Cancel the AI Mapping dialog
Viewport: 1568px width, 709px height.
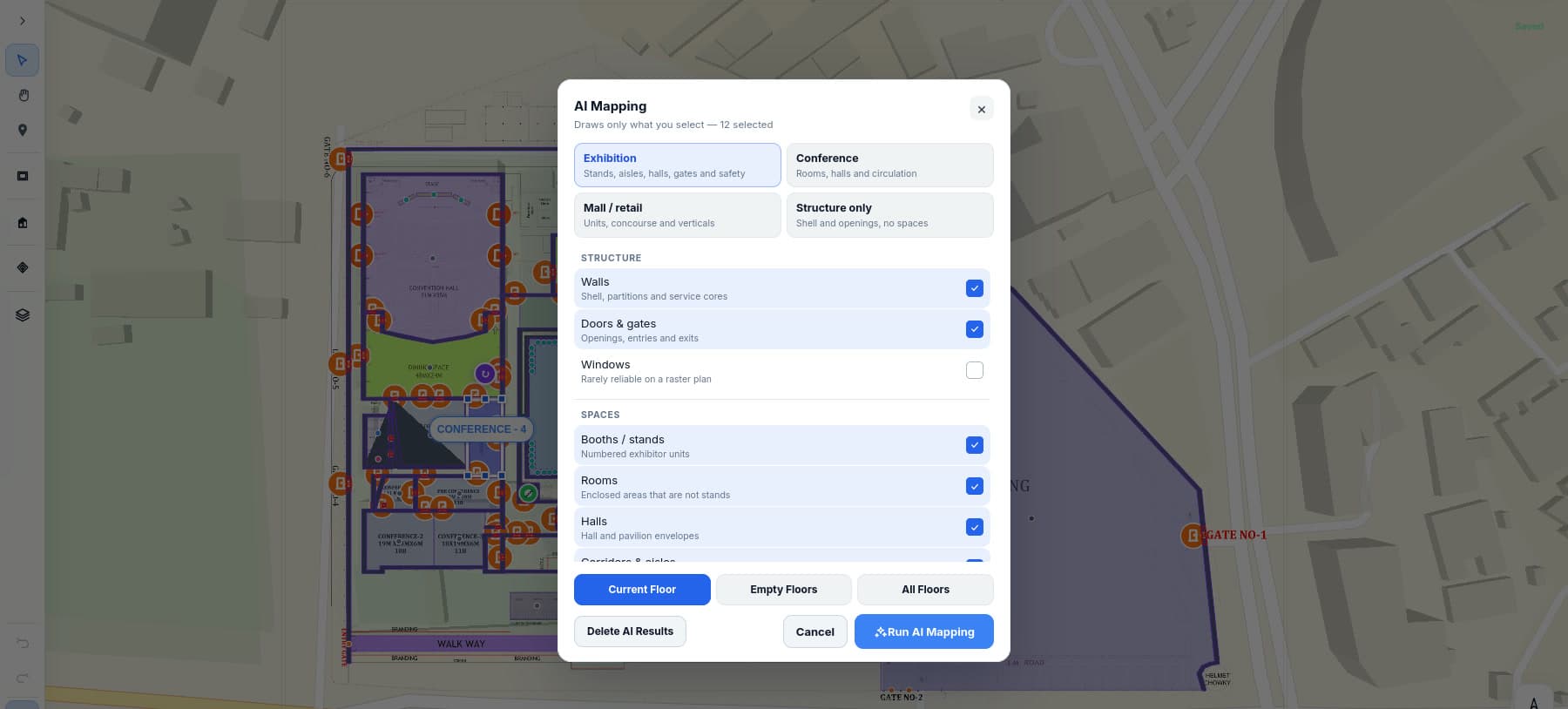coord(815,631)
